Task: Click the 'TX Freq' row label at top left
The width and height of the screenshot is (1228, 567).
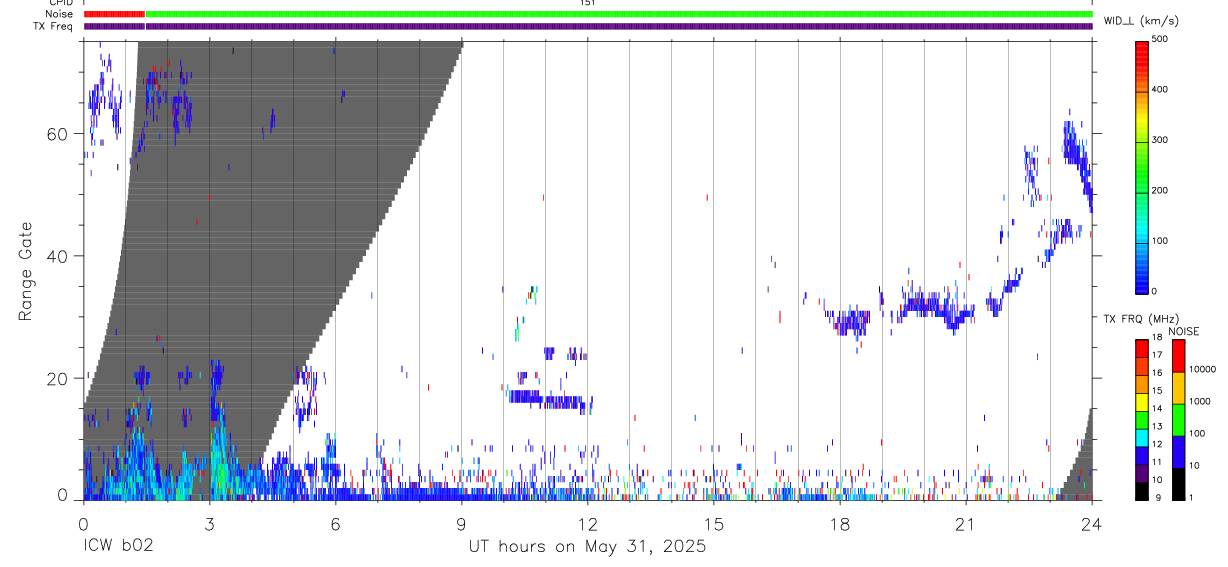Action: pyautogui.click(x=53, y=27)
